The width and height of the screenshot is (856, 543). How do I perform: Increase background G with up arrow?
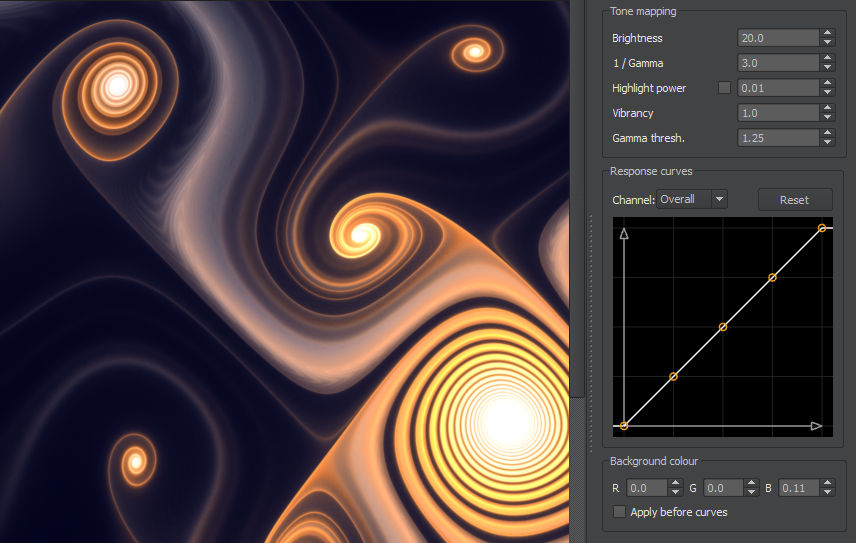[751, 484]
